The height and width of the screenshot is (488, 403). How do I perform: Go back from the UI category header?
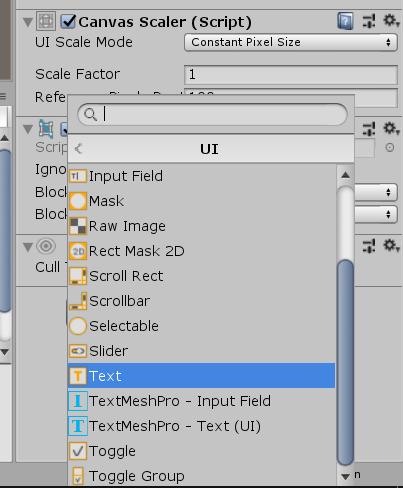coord(79,149)
